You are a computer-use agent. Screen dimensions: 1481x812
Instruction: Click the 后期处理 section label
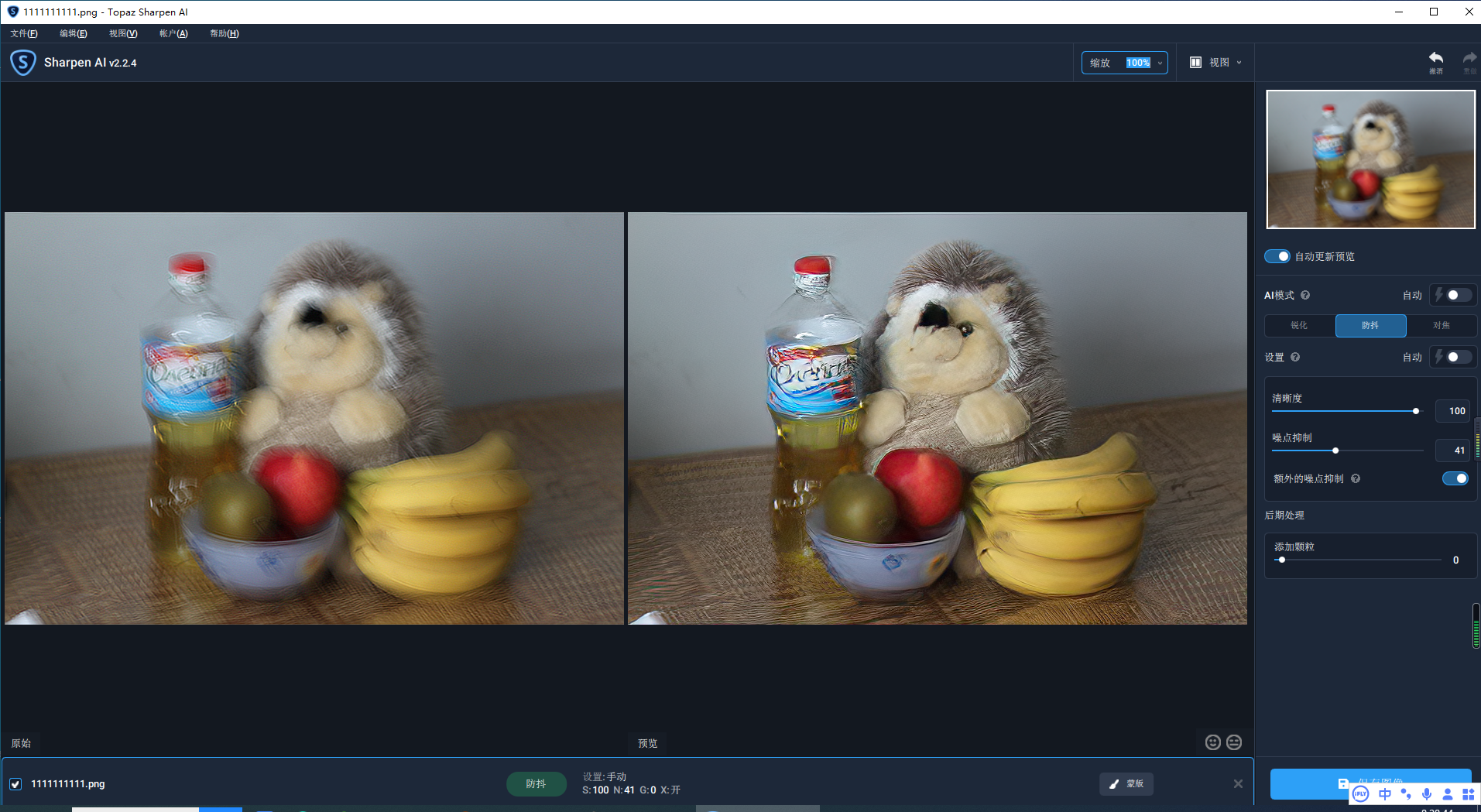(x=1284, y=516)
